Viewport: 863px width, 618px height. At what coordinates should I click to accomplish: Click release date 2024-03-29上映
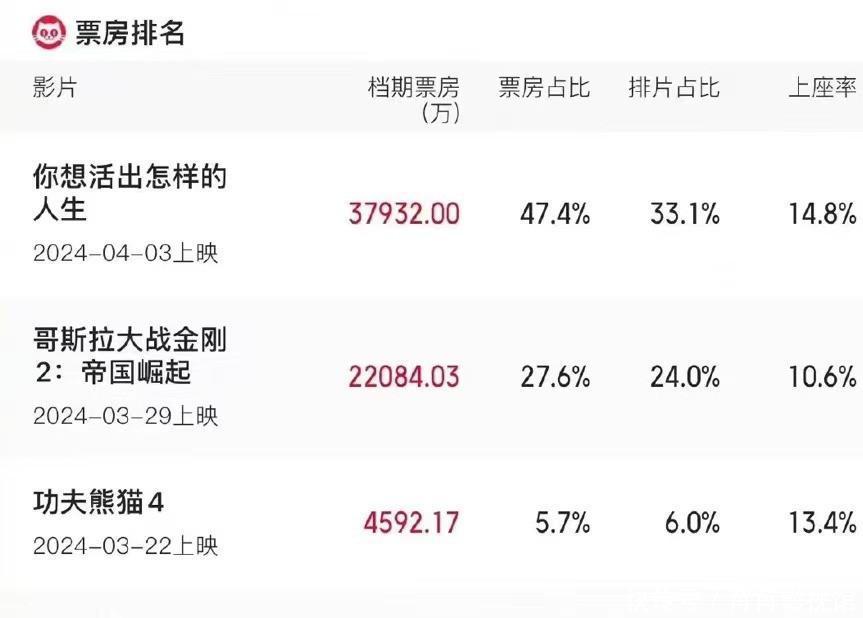125,416
